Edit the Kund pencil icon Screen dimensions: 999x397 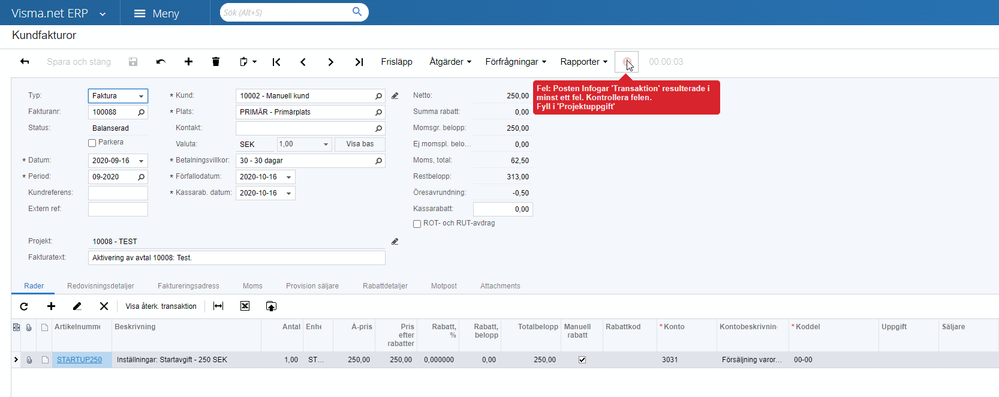[x=394, y=96]
